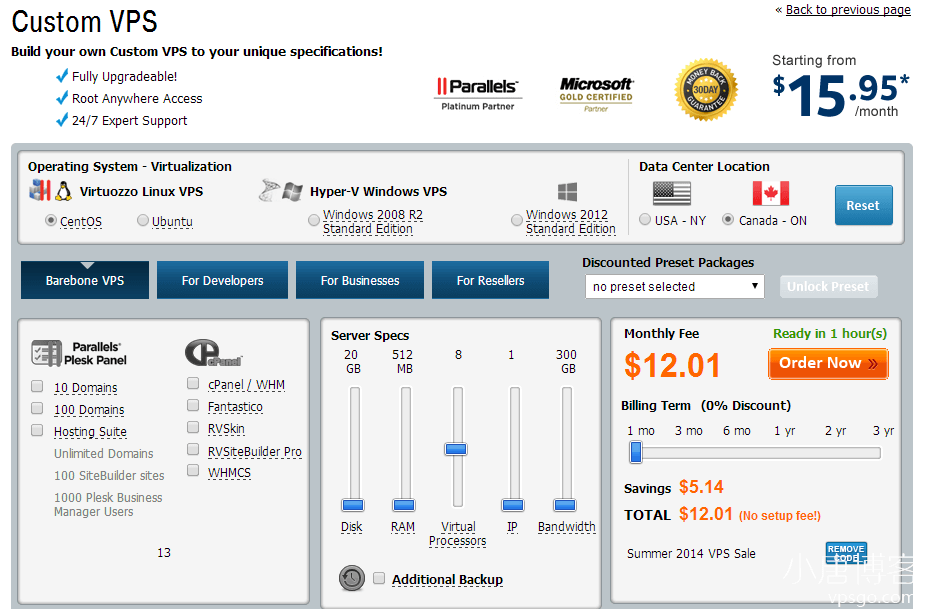Image resolution: width=925 pixels, height=609 pixels.
Task: Click the Bandwidth label under the slider
Action: (566, 527)
